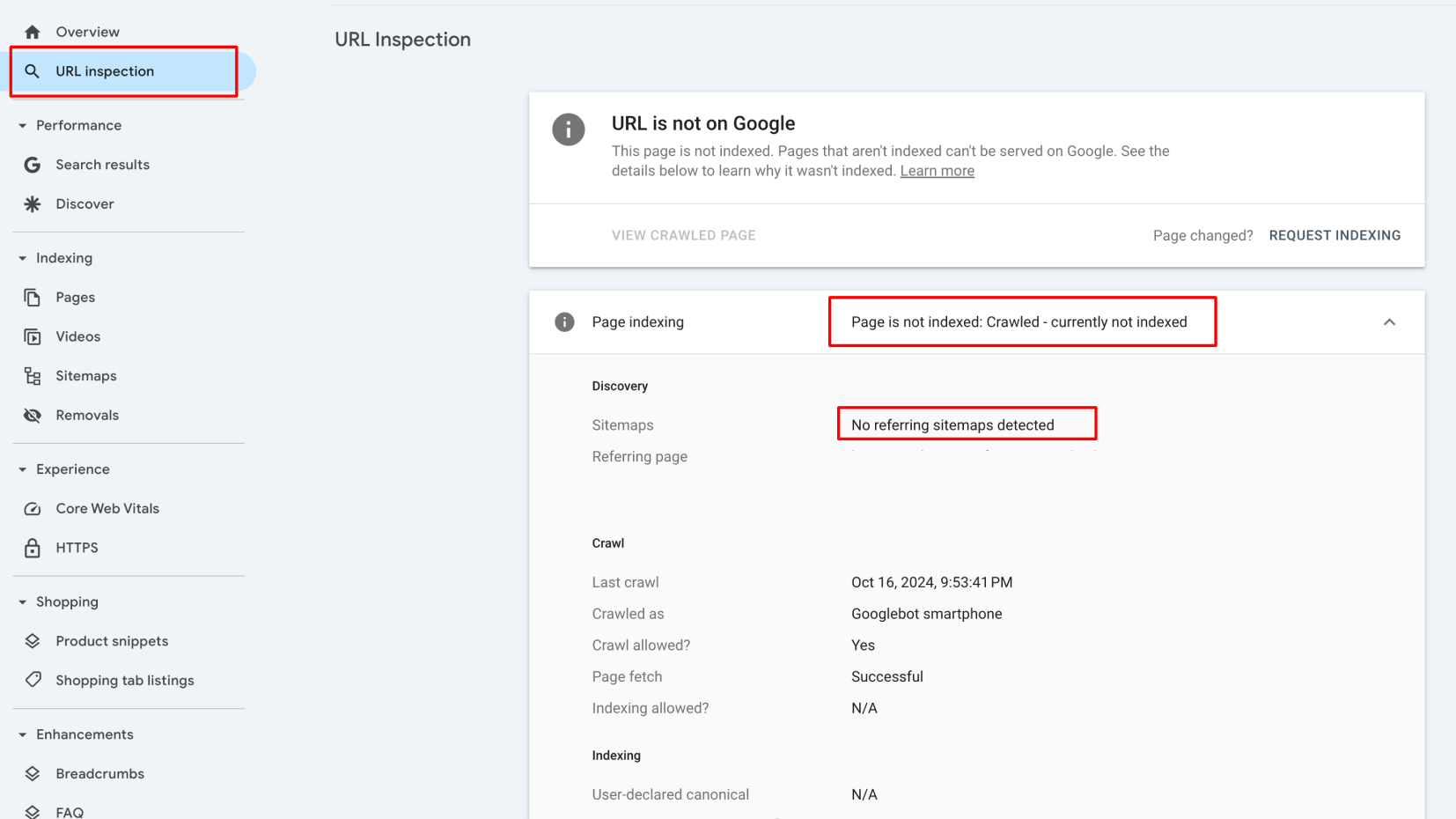Click the Shopping tab listings tag icon

(x=33, y=680)
